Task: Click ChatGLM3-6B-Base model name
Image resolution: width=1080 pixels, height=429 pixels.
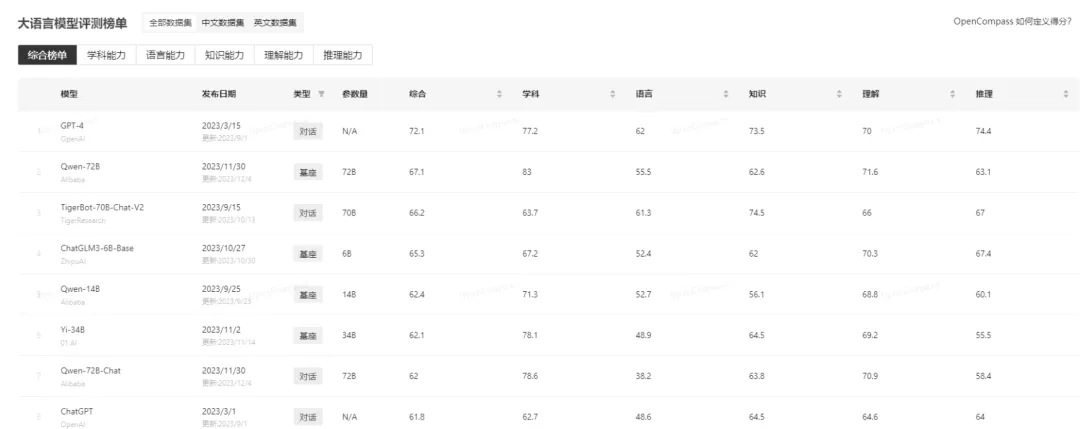Action: pyautogui.click(x=97, y=248)
